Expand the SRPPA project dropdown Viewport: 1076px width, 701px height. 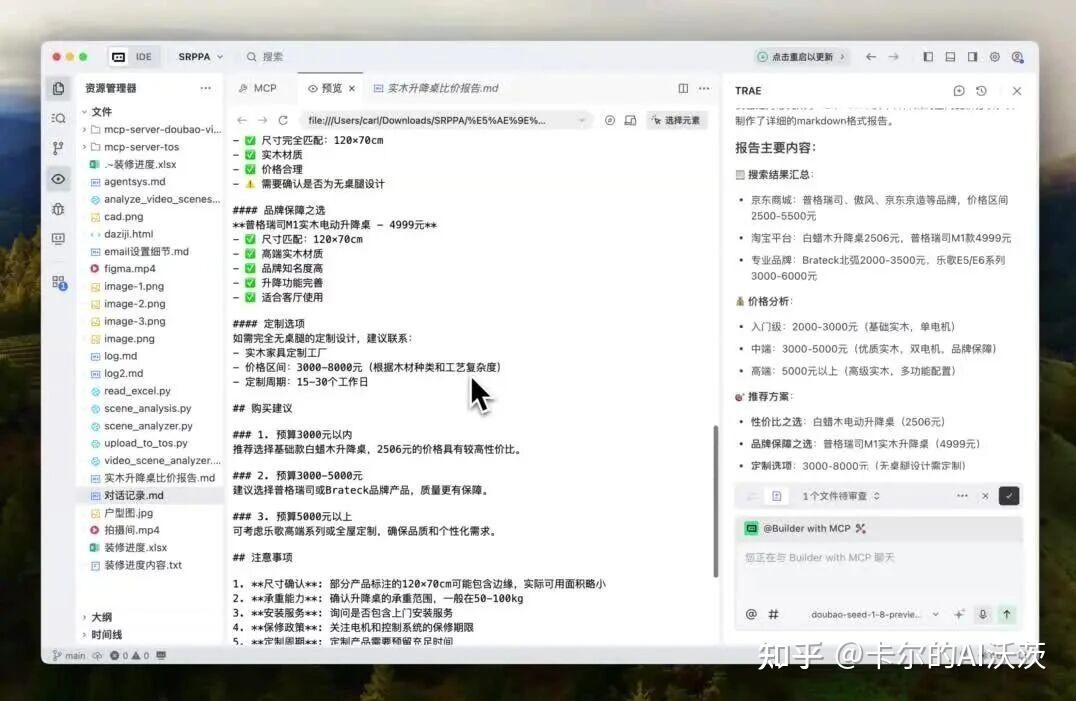[199, 57]
